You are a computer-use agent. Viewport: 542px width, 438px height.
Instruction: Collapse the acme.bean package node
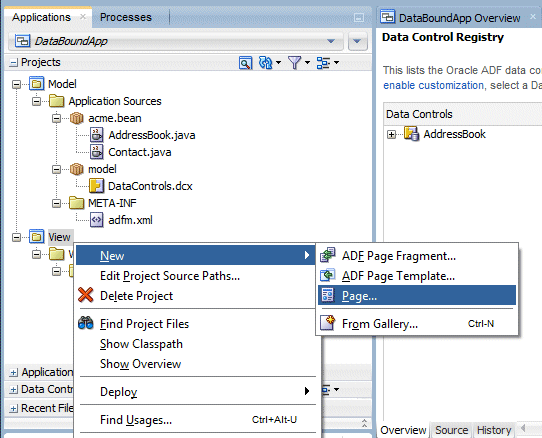tap(56, 118)
